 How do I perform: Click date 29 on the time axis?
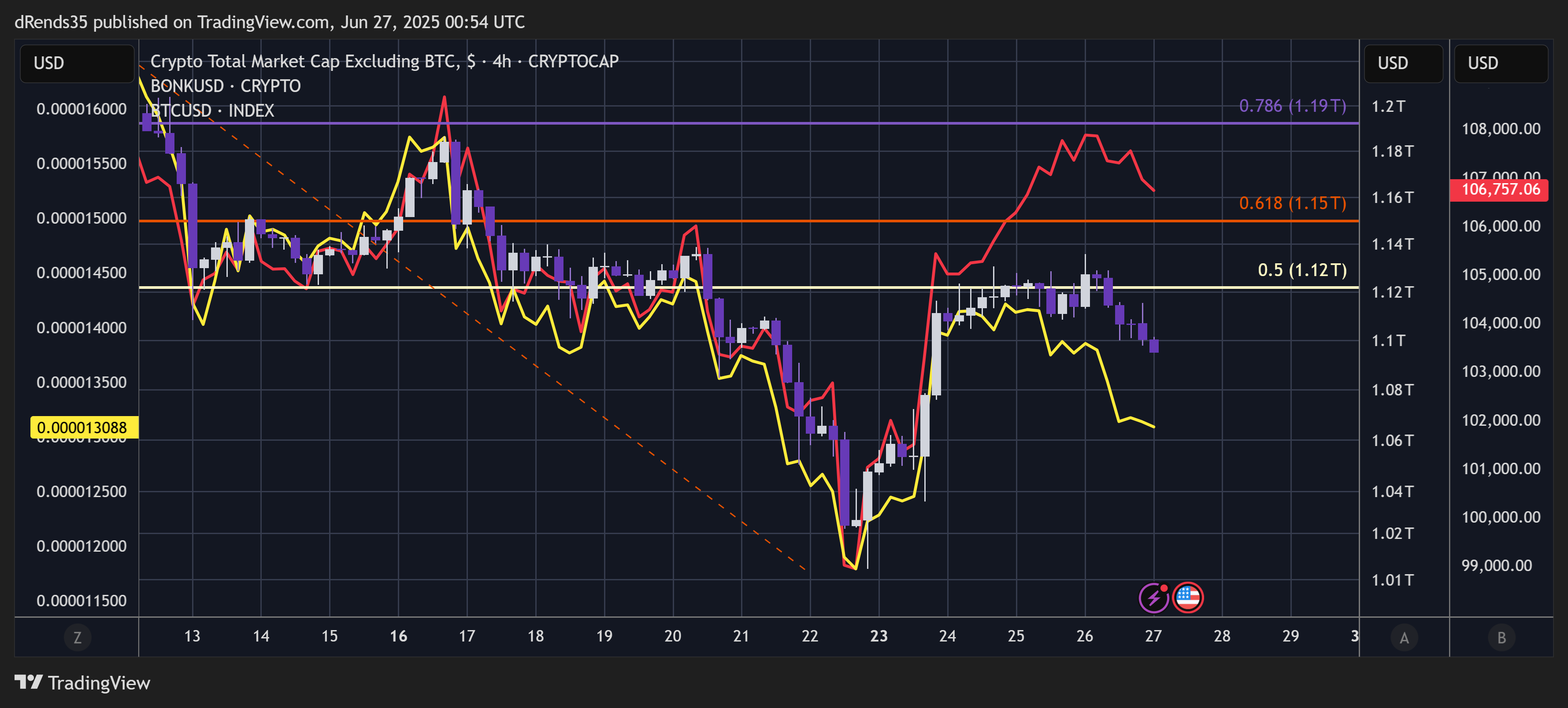pos(1290,636)
